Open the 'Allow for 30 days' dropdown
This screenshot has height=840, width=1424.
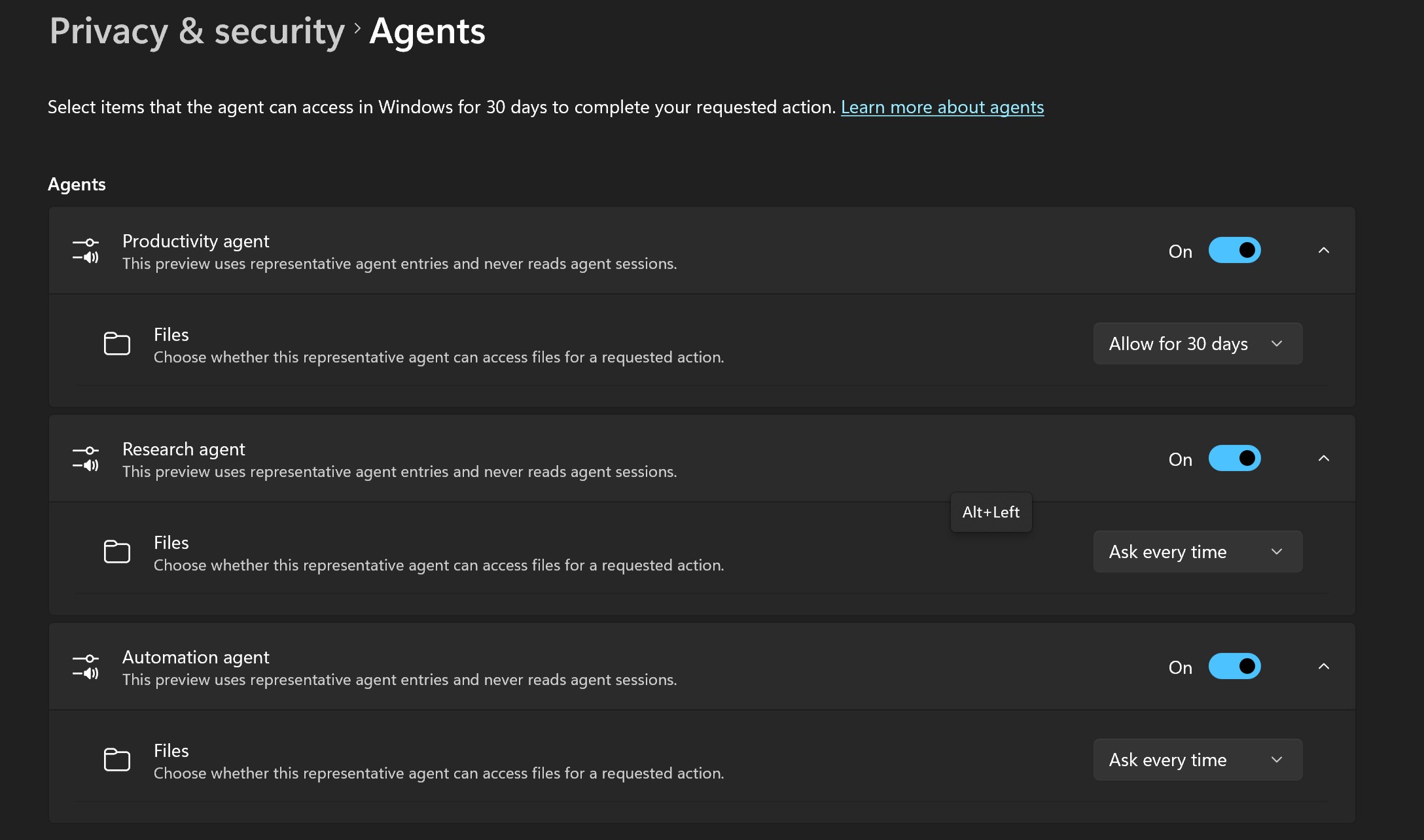[1198, 344]
